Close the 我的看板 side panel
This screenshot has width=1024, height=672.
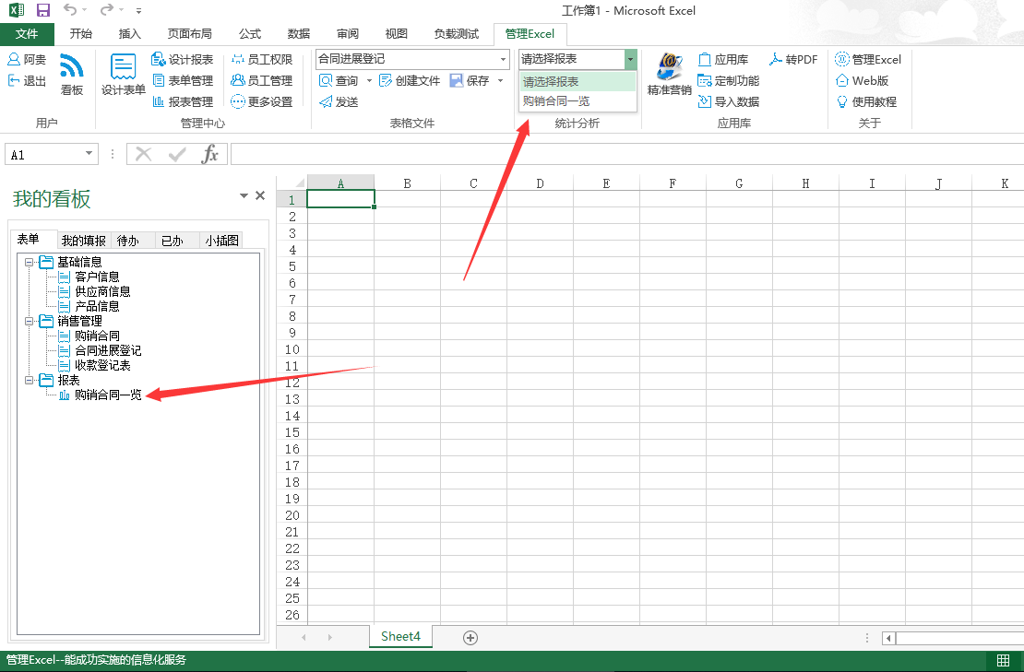260,195
